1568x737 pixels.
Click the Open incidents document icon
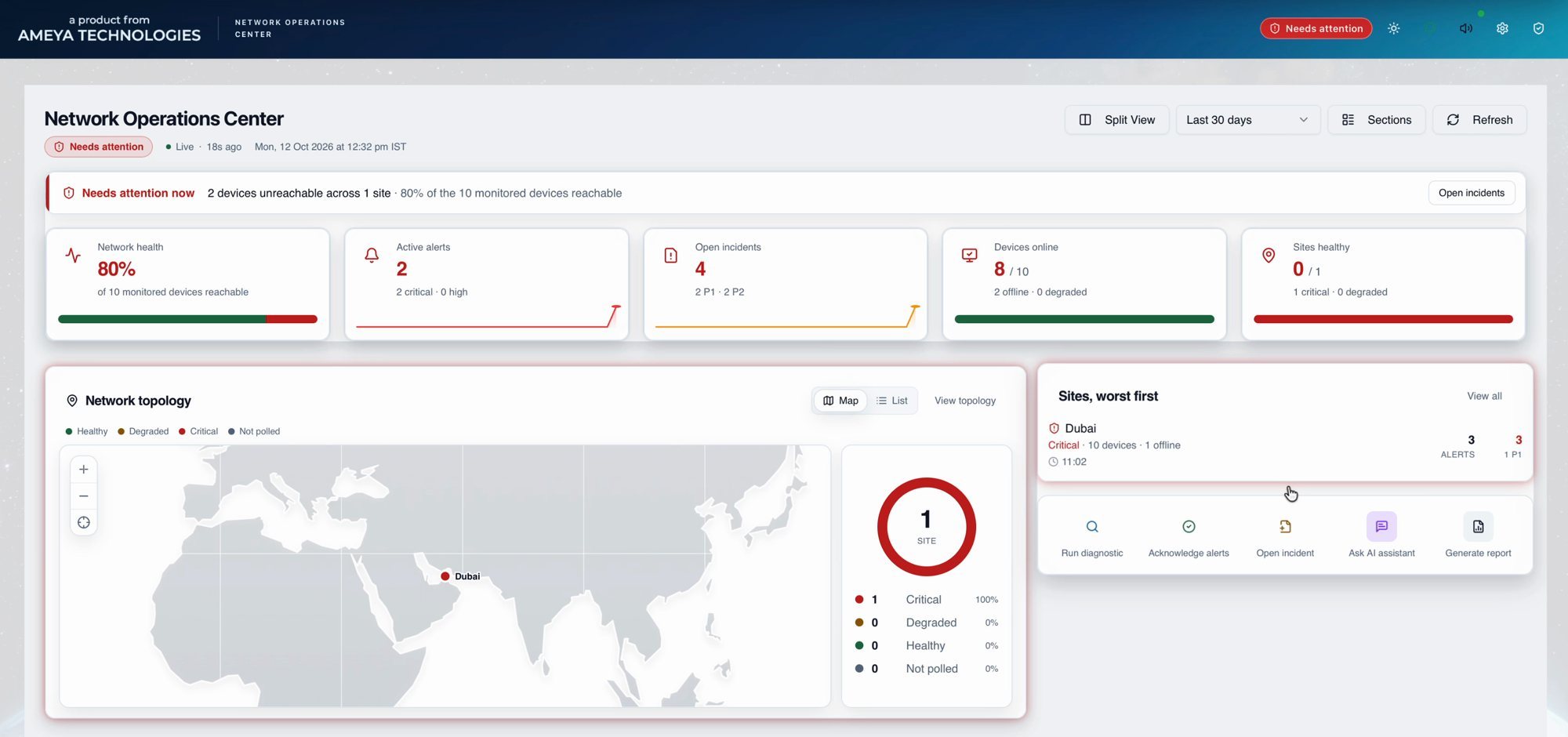click(x=670, y=256)
